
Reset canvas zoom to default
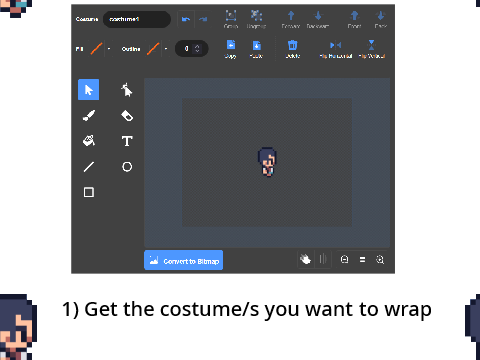click(x=362, y=259)
